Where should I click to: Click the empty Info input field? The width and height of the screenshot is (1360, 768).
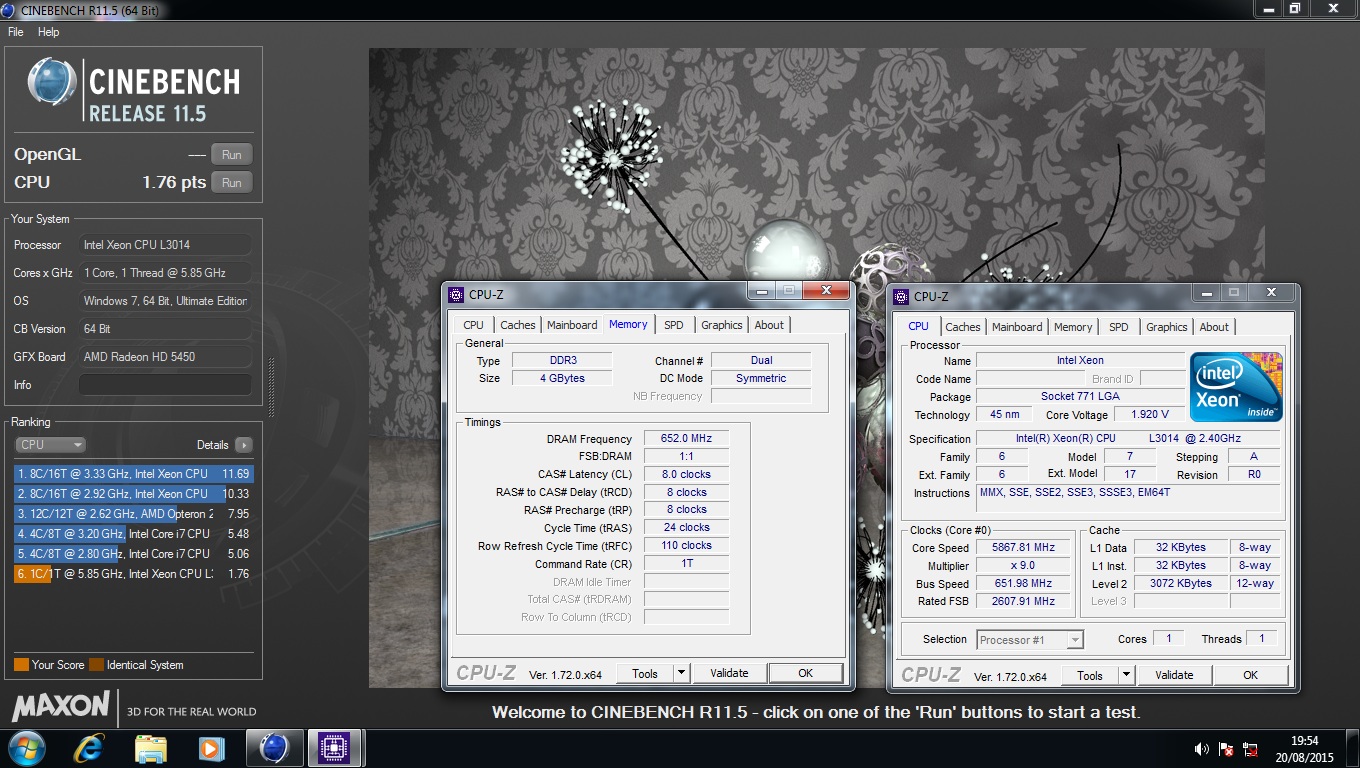[165, 385]
